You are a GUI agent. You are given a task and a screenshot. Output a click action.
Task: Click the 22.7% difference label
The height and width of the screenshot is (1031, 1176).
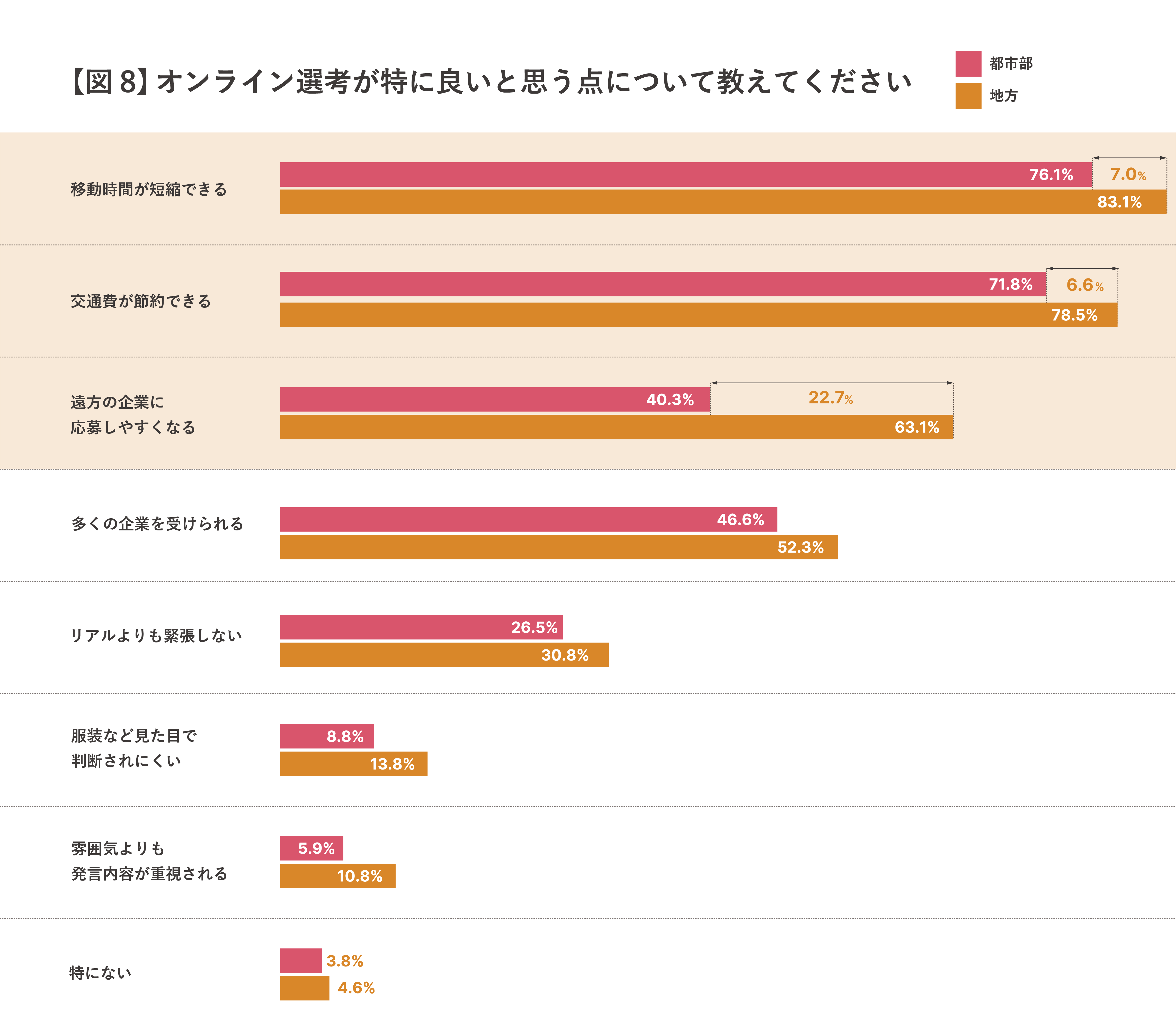(830, 397)
